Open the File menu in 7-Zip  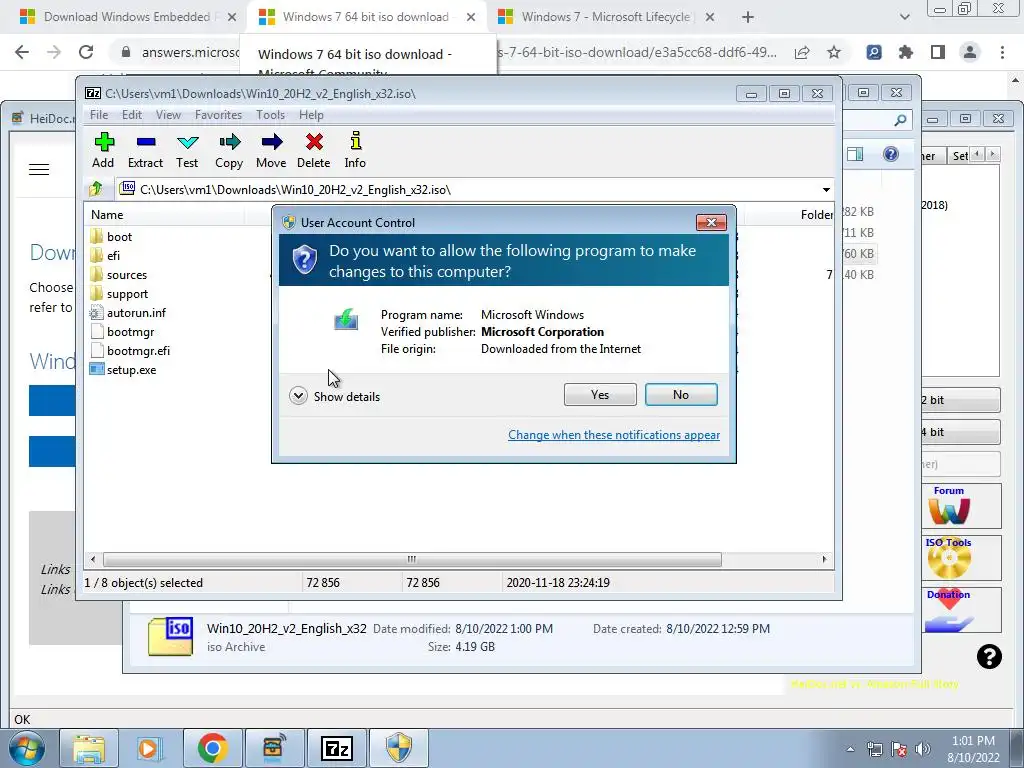(x=99, y=115)
